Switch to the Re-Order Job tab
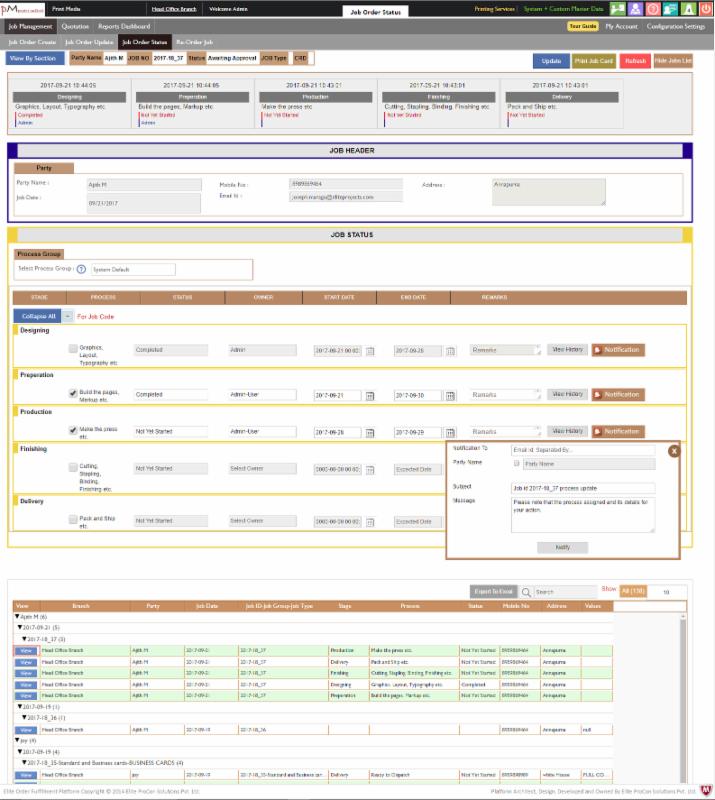 pos(194,42)
